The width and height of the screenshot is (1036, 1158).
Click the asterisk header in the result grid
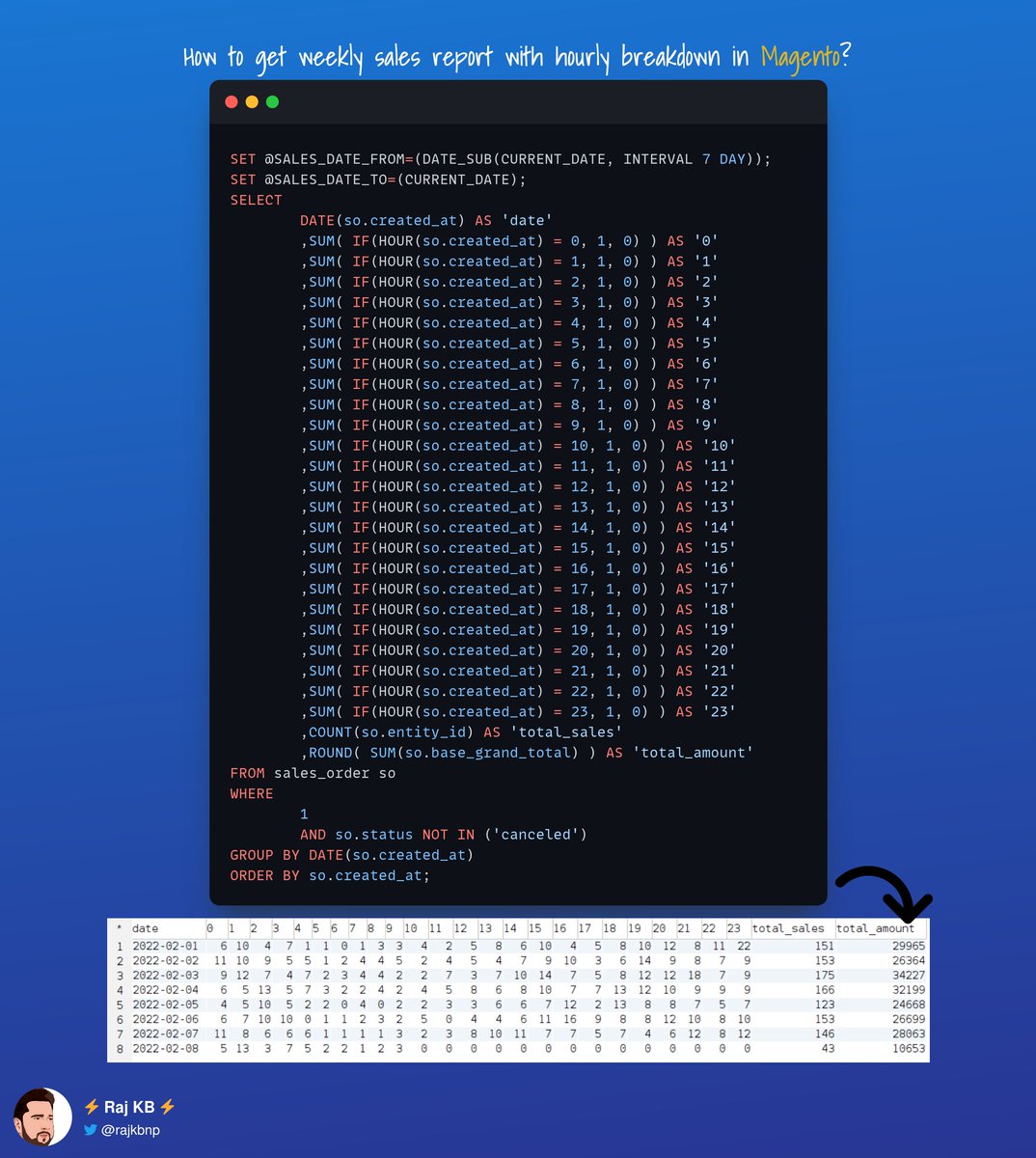121,928
